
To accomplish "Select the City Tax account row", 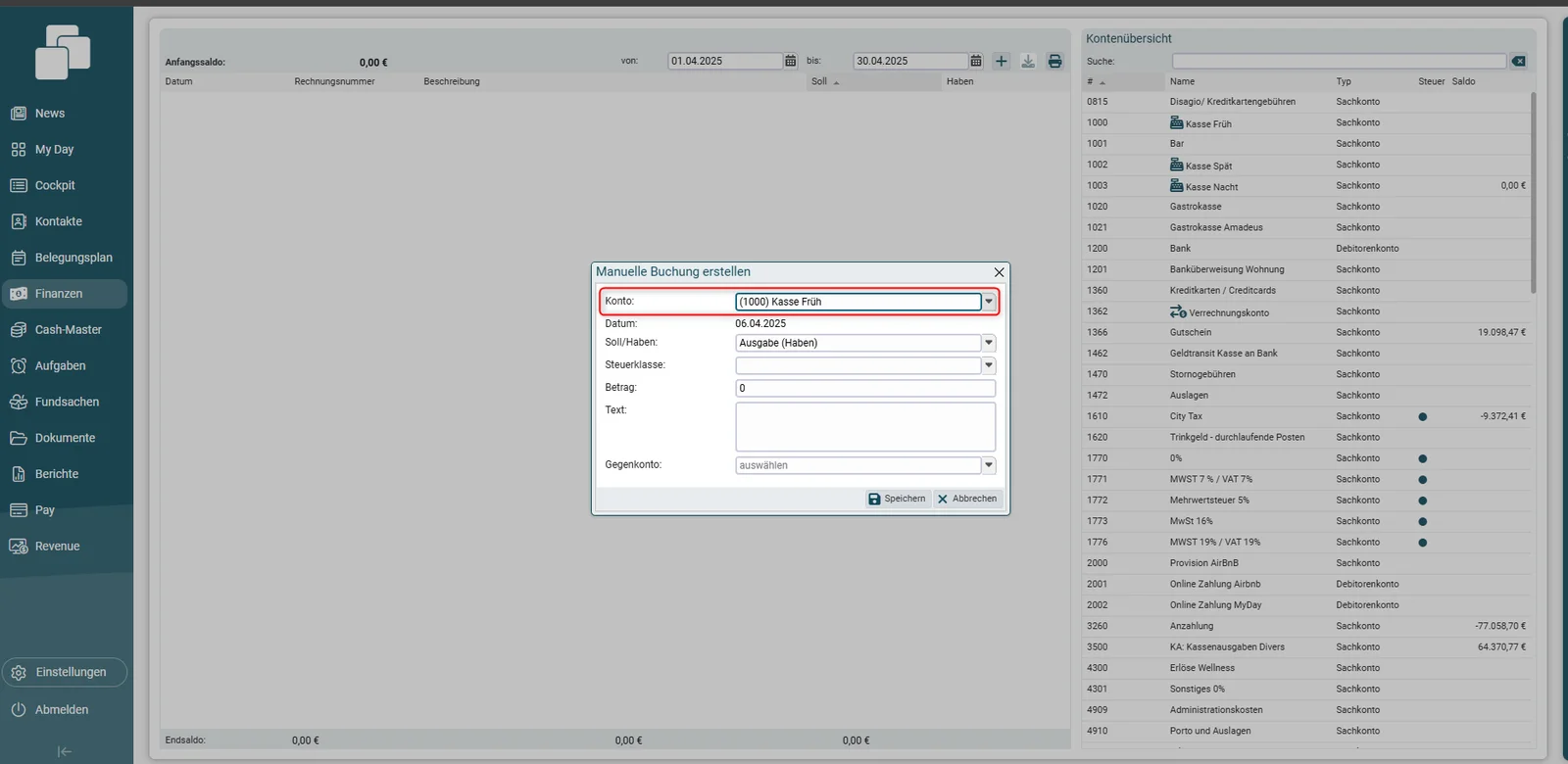I will [x=1306, y=416].
